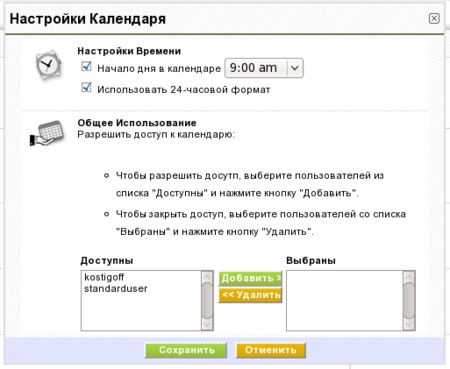The image size is (450, 369).
Task: Click the Доступны list scrollbar thumb
Action: tap(207, 301)
